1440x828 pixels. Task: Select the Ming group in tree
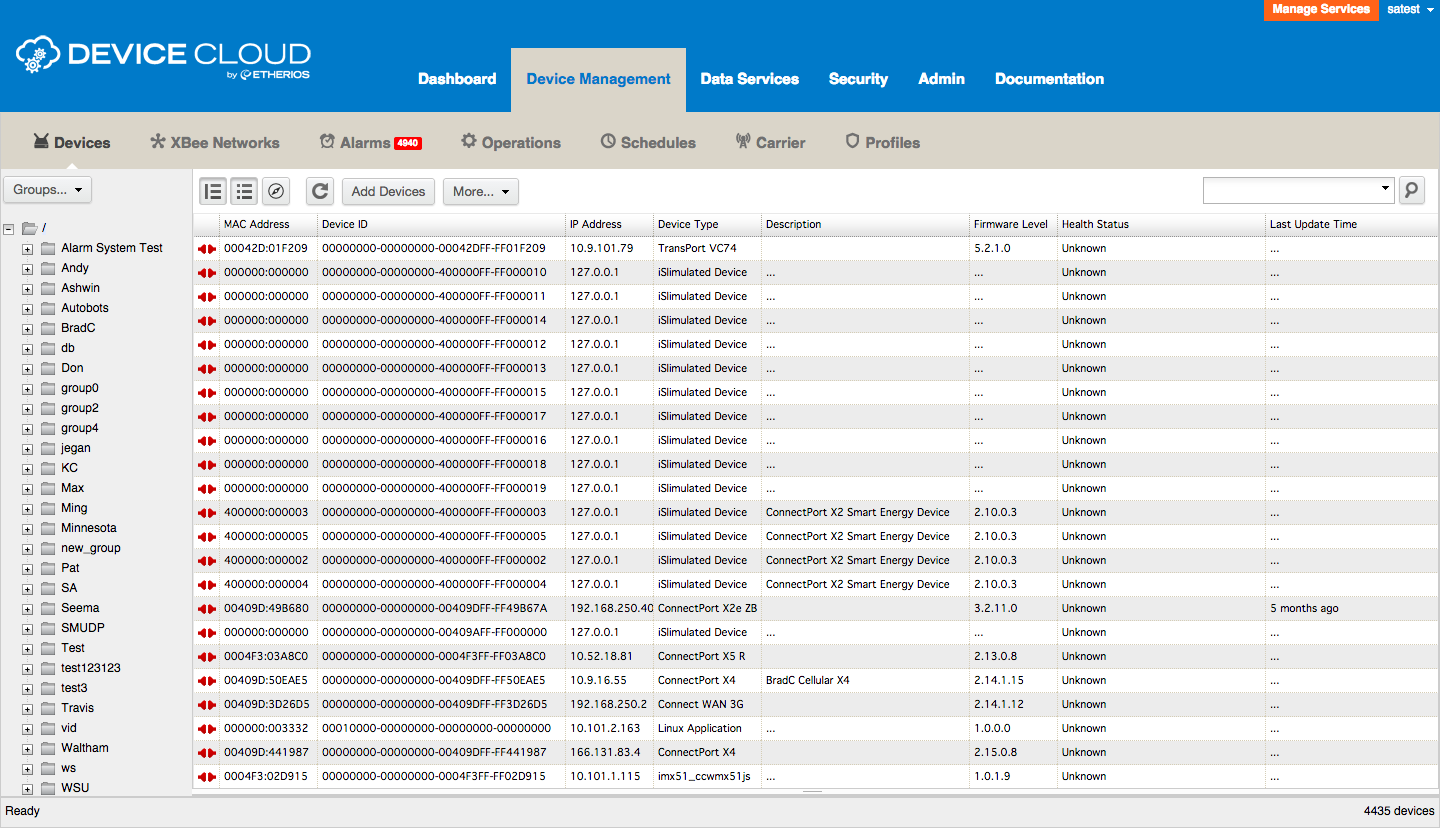pos(74,508)
